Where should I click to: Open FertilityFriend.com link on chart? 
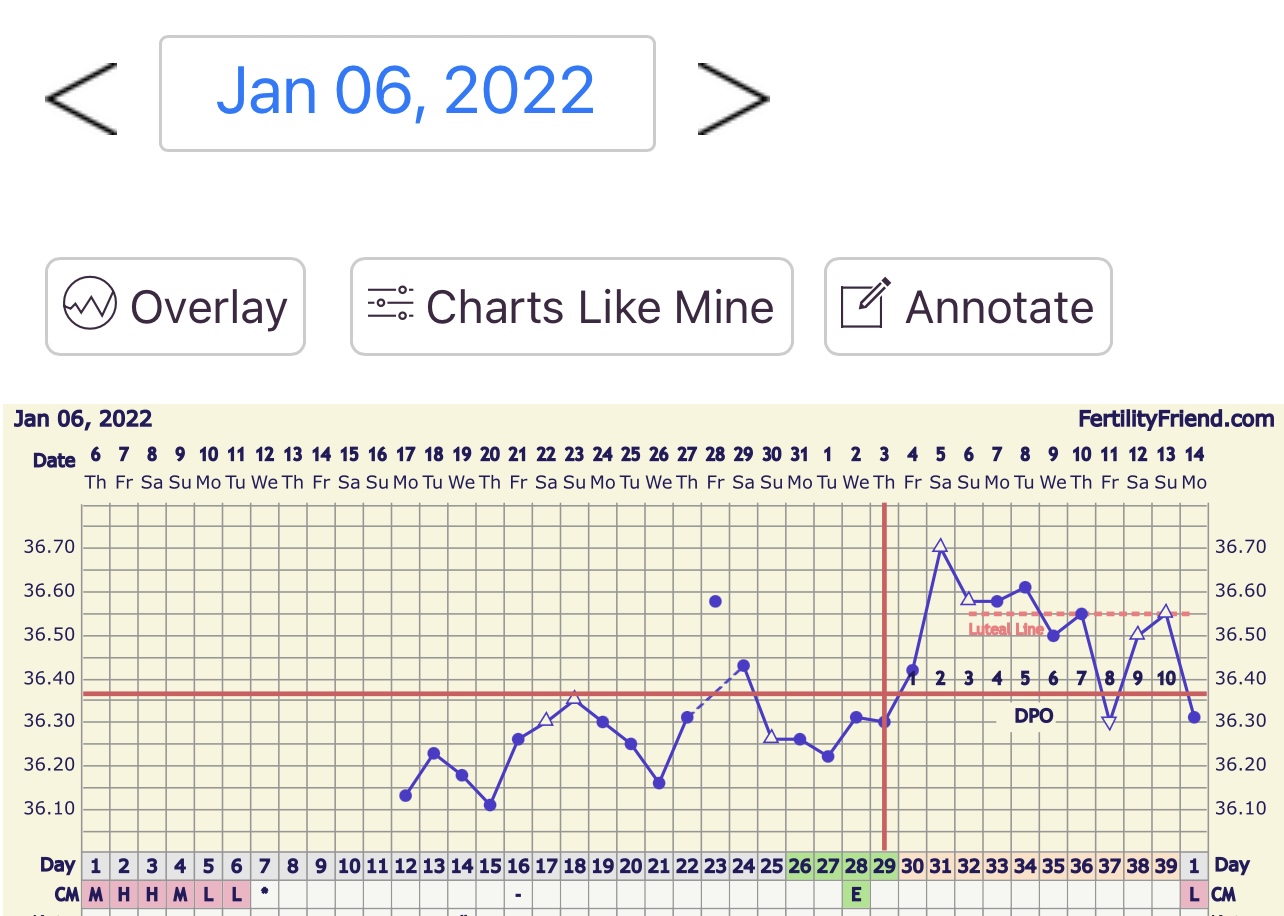pos(1175,419)
